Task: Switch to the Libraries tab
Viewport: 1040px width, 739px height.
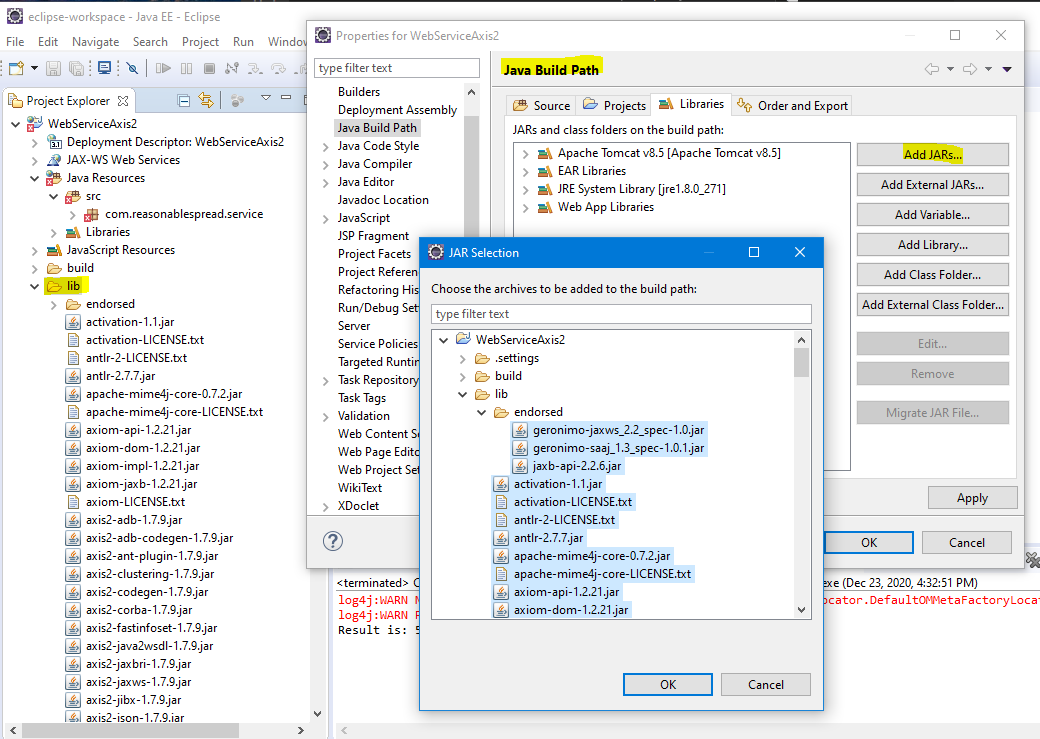Action: click(x=691, y=104)
